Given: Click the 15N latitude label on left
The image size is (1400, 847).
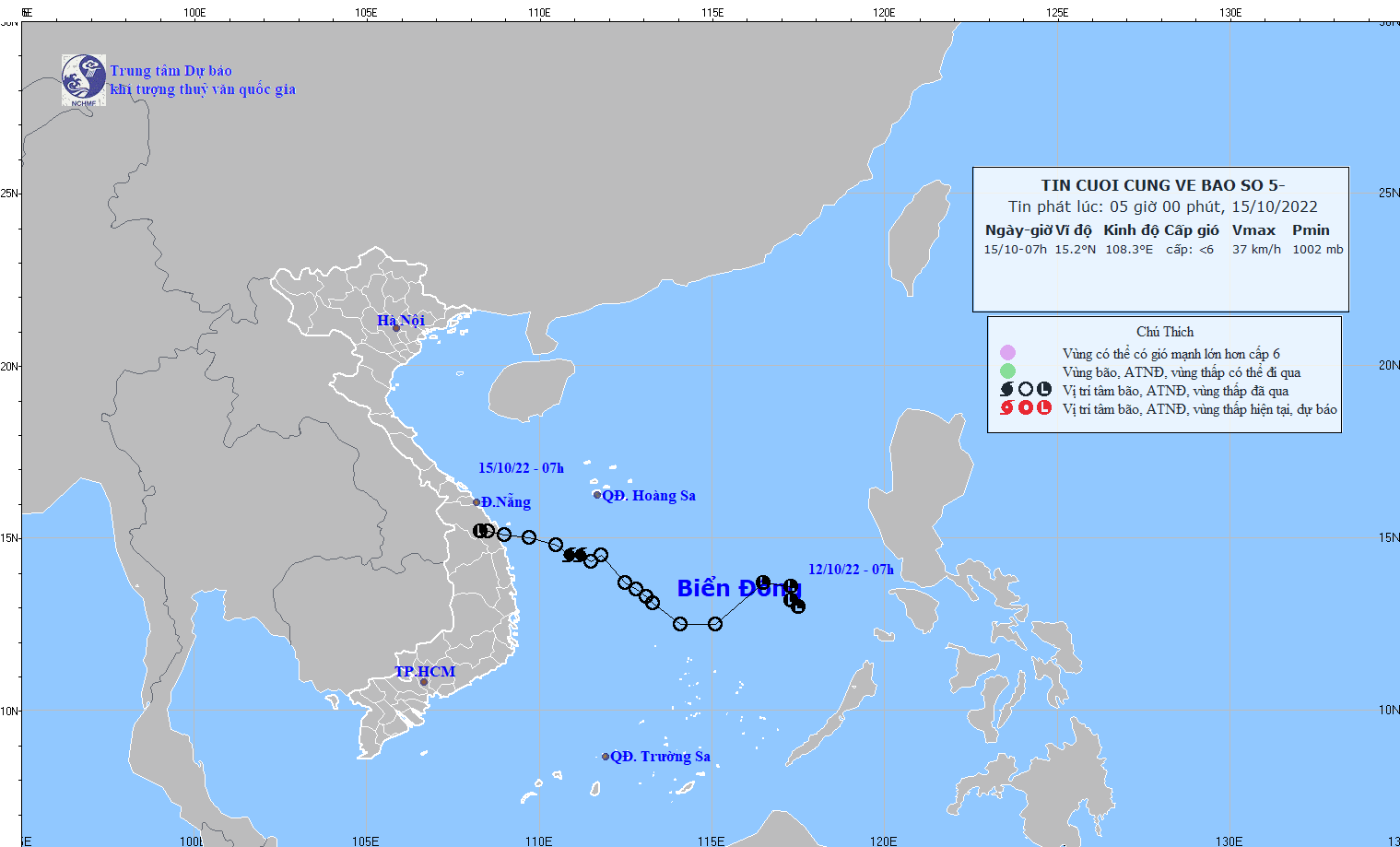Looking at the screenshot, I should click(10, 538).
